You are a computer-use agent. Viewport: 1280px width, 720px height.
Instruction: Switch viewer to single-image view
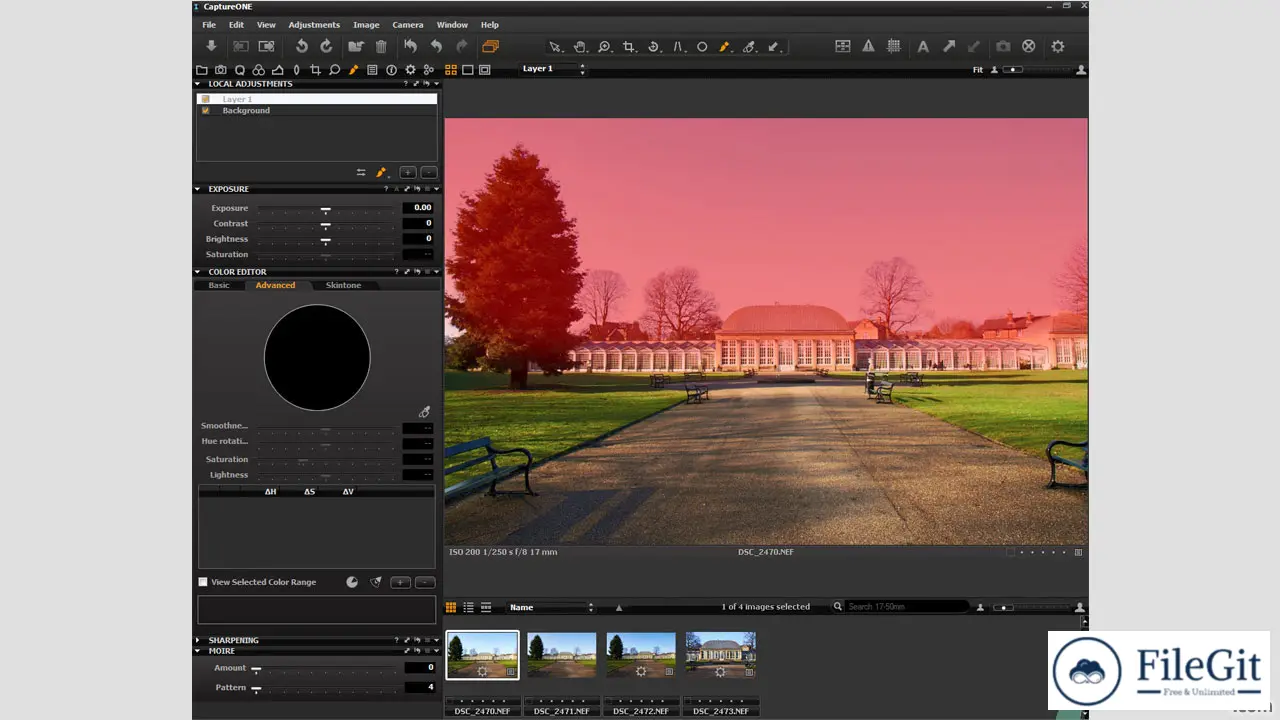[468, 70]
